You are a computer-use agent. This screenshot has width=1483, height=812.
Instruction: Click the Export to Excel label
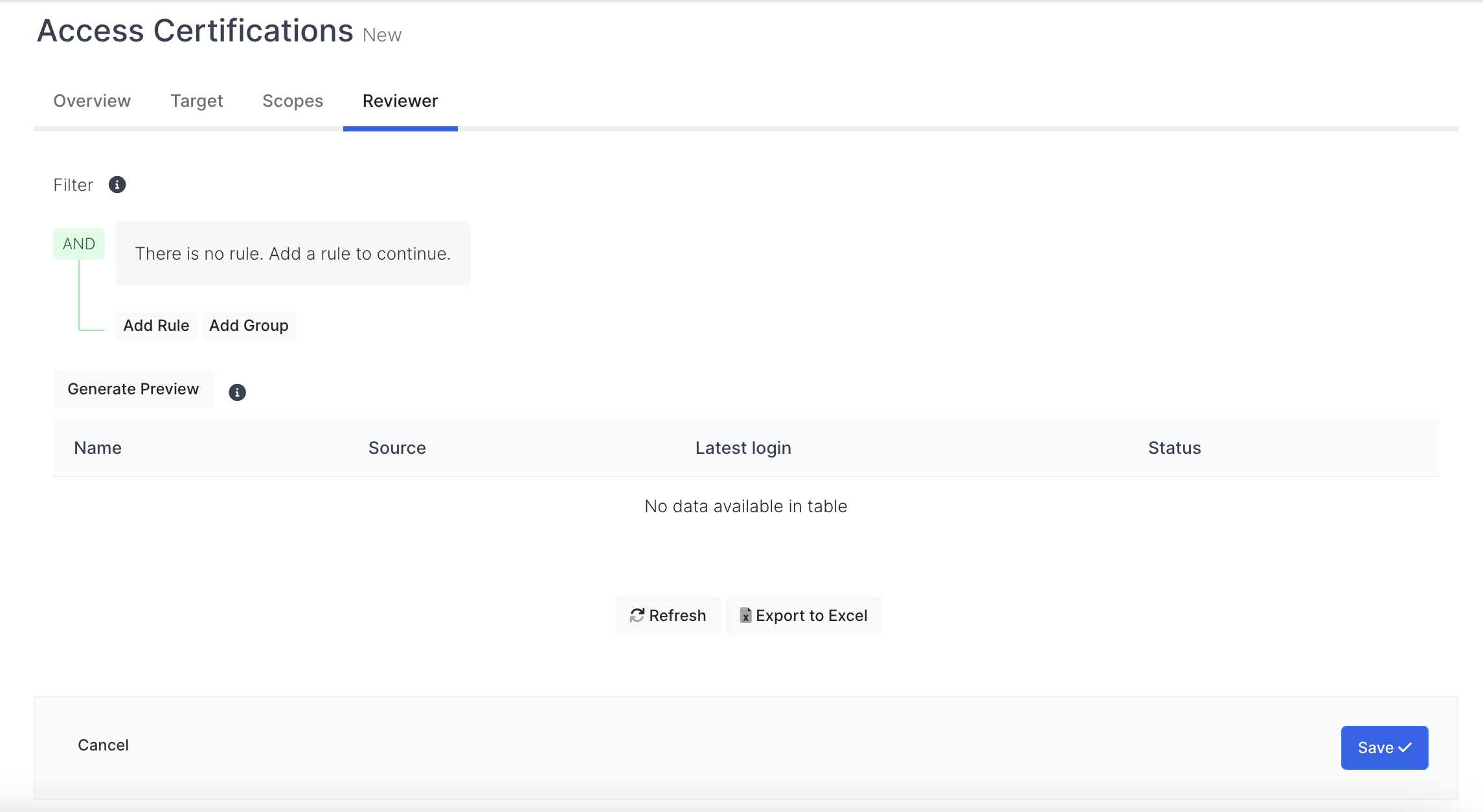(x=811, y=615)
